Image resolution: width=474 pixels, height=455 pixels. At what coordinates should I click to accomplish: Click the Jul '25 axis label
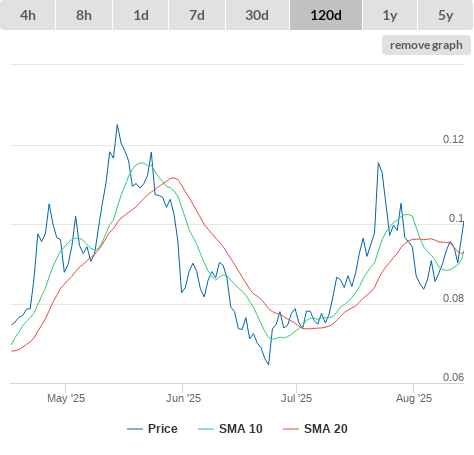296,398
